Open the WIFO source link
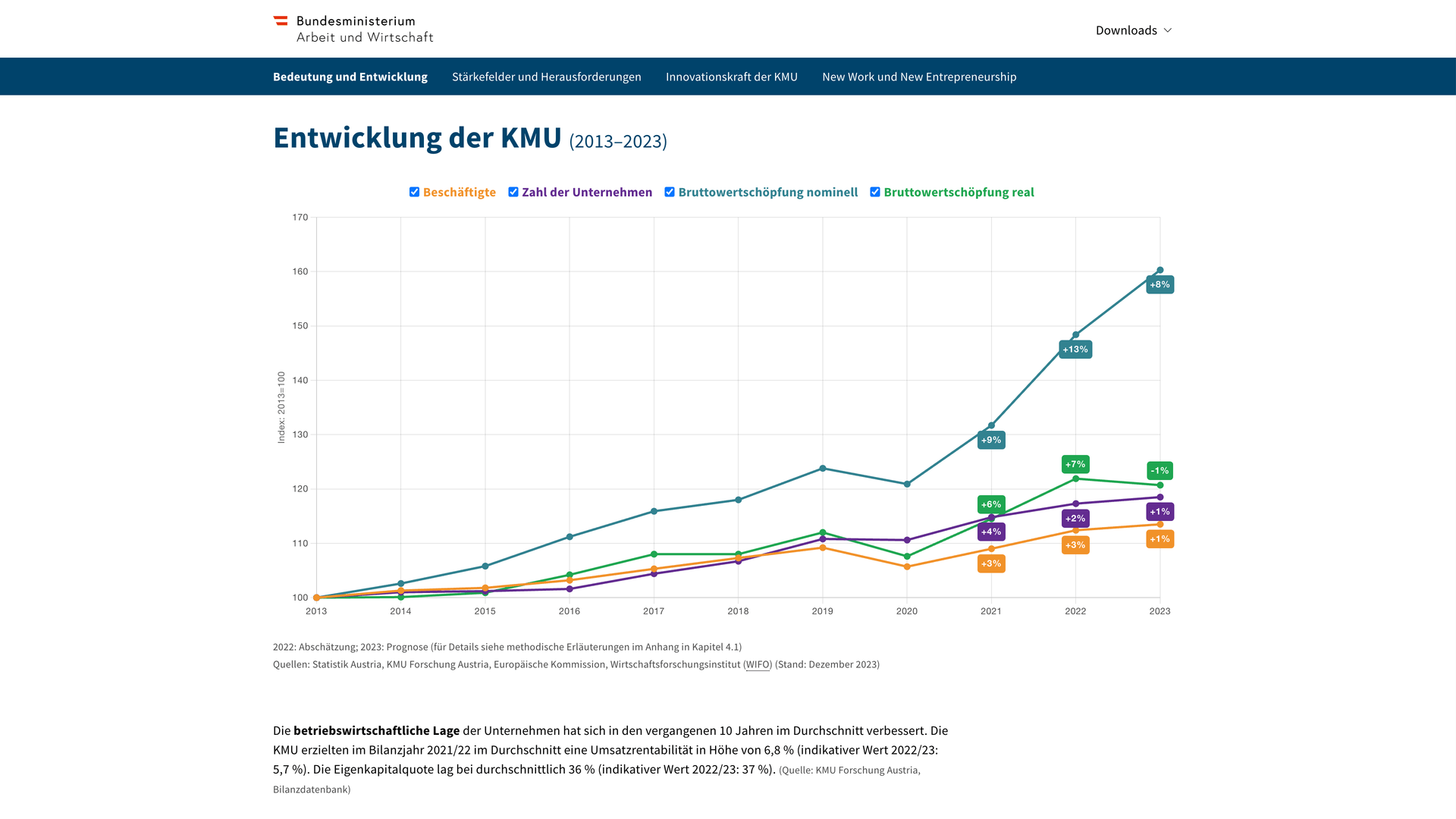 (x=758, y=664)
